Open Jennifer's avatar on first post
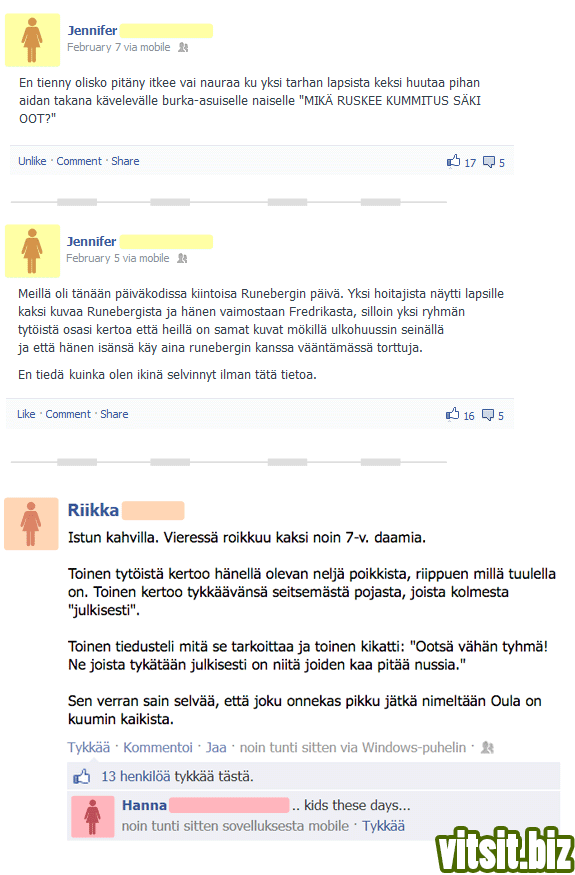 tap(32, 40)
